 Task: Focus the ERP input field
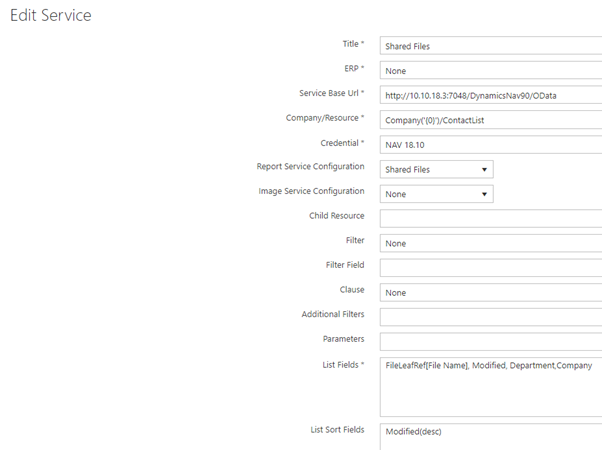490,71
